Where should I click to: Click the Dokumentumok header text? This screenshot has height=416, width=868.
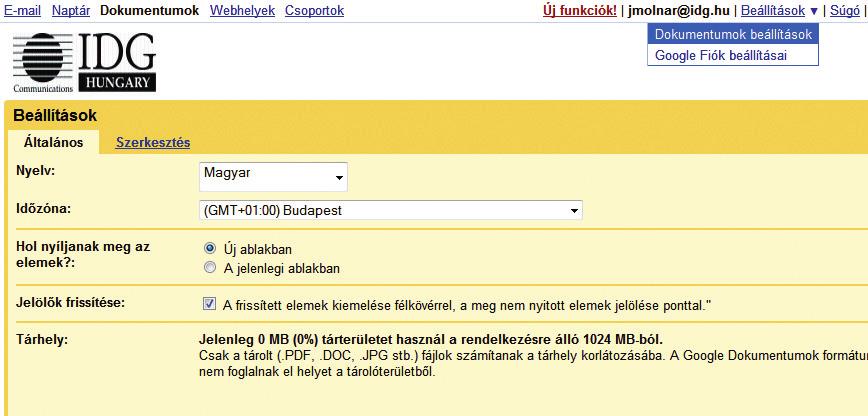(149, 11)
